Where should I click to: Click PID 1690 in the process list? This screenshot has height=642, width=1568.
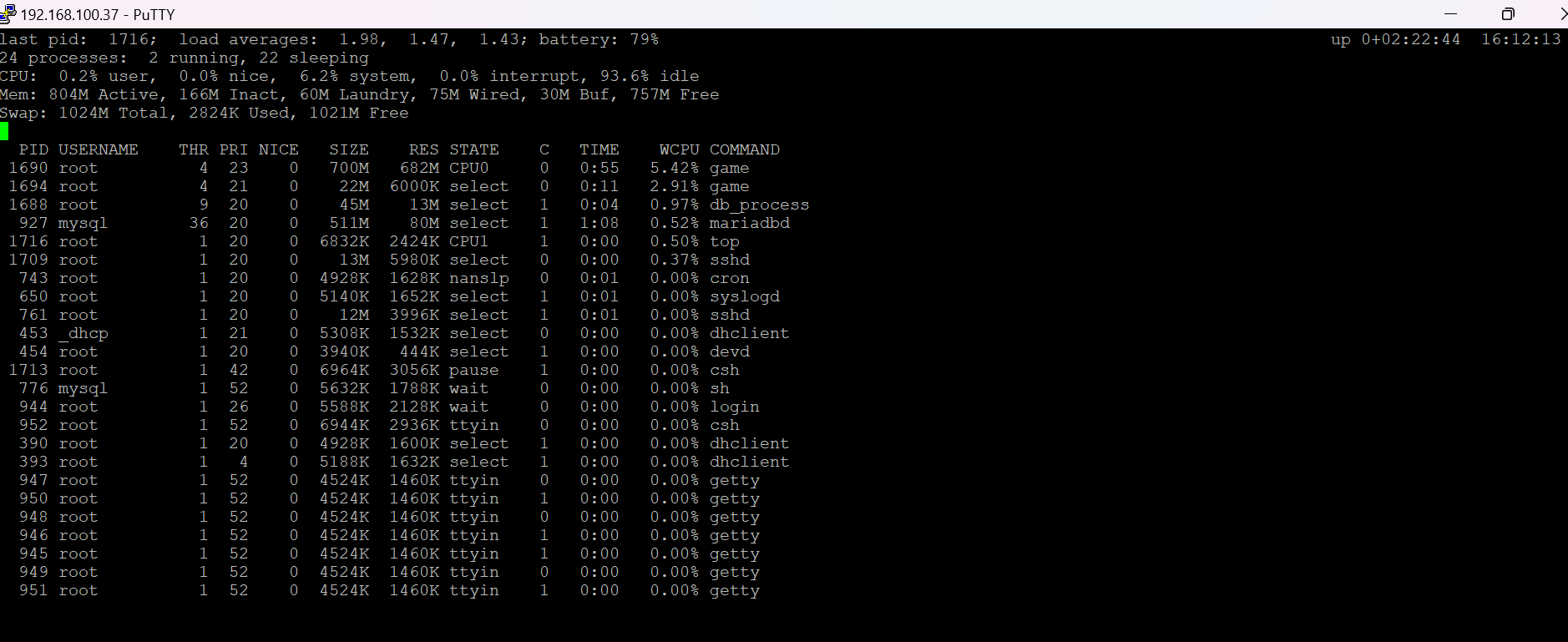[28, 168]
